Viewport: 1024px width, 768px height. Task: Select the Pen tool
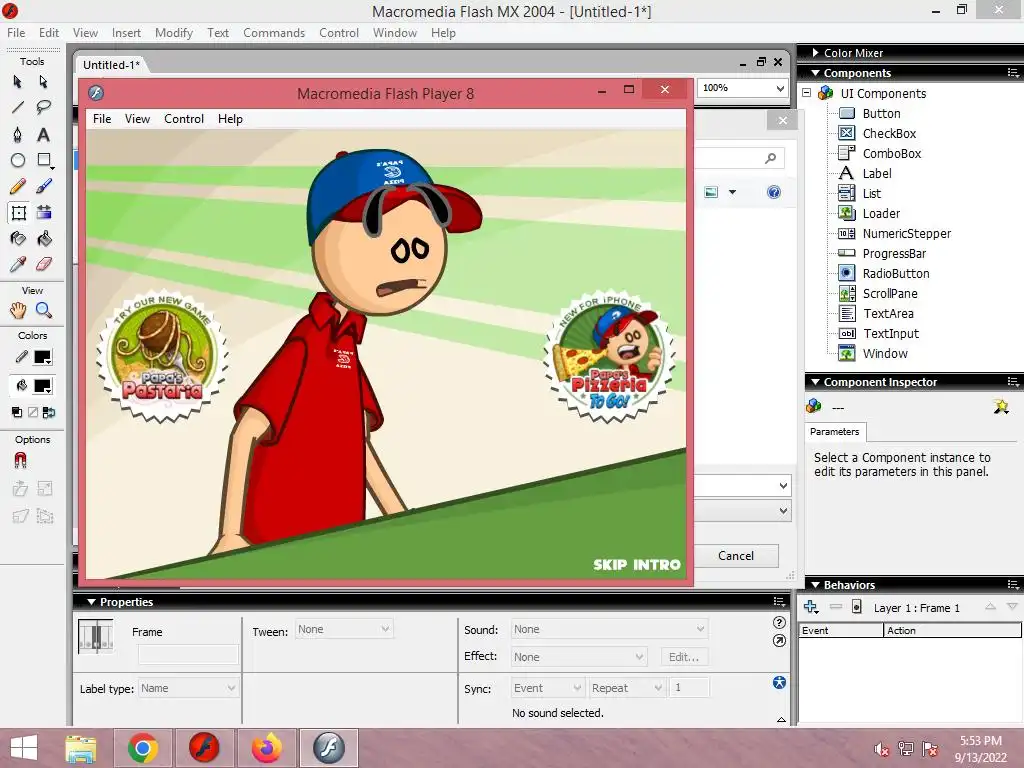pos(18,135)
